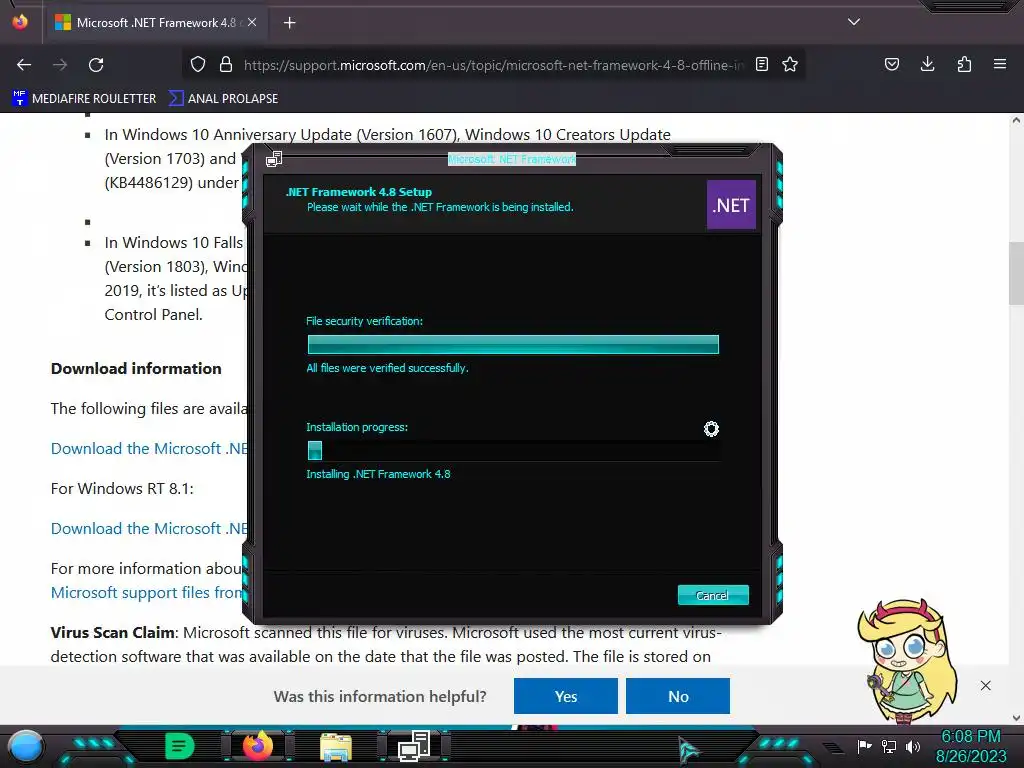The height and width of the screenshot is (768, 1024).
Task: Open the Firefox downloads panel
Action: 927,64
